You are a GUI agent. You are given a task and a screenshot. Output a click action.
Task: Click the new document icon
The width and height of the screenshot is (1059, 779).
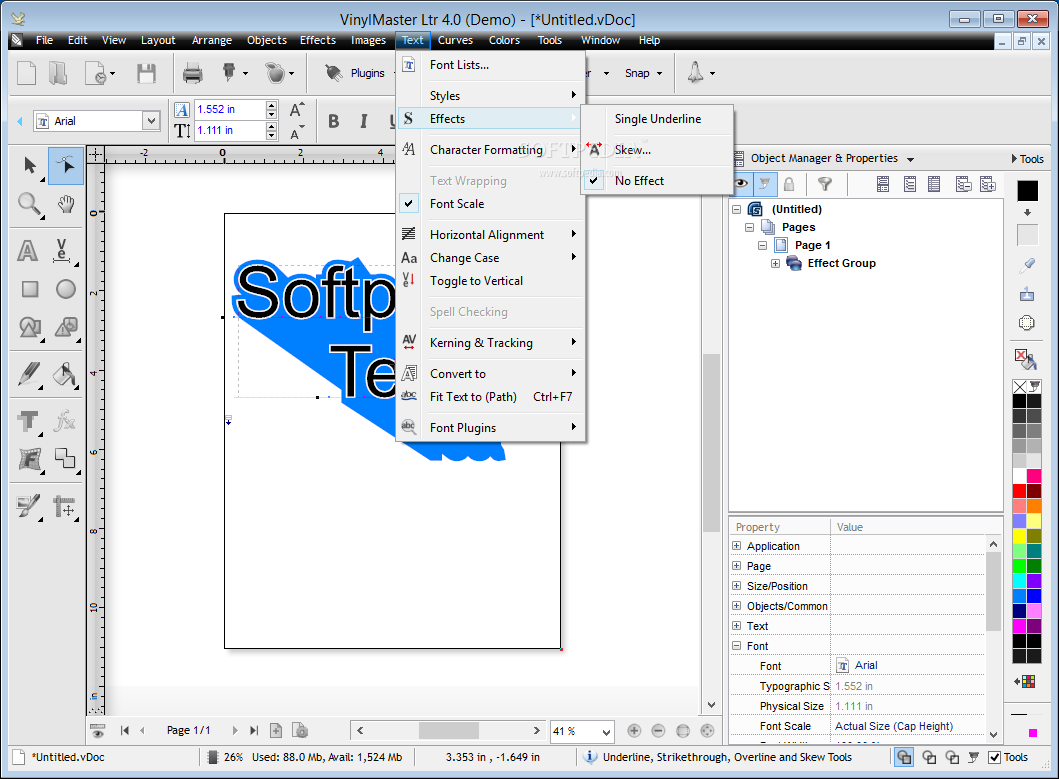(x=26, y=73)
